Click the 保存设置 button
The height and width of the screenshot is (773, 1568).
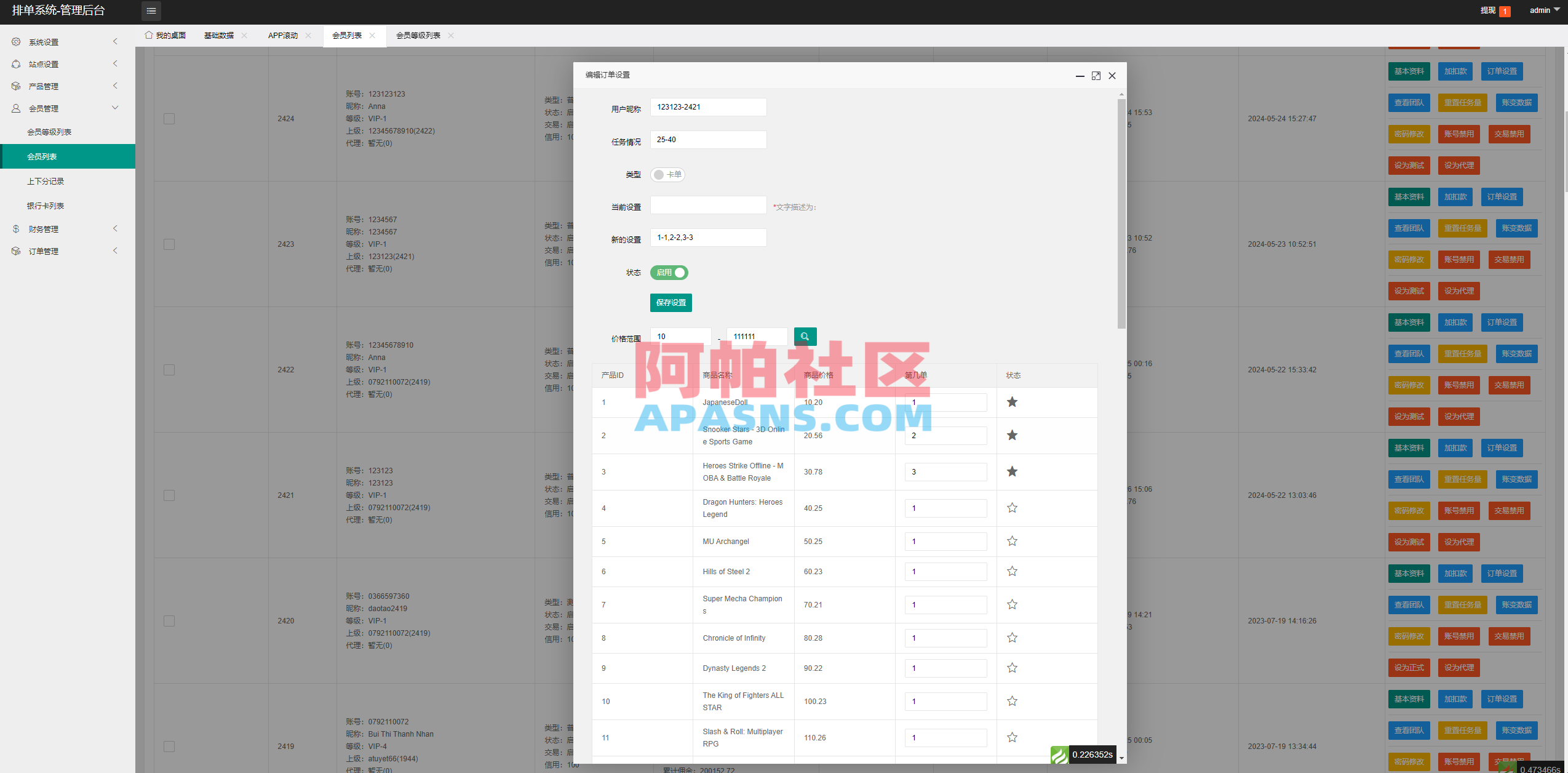(x=671, y=302)
